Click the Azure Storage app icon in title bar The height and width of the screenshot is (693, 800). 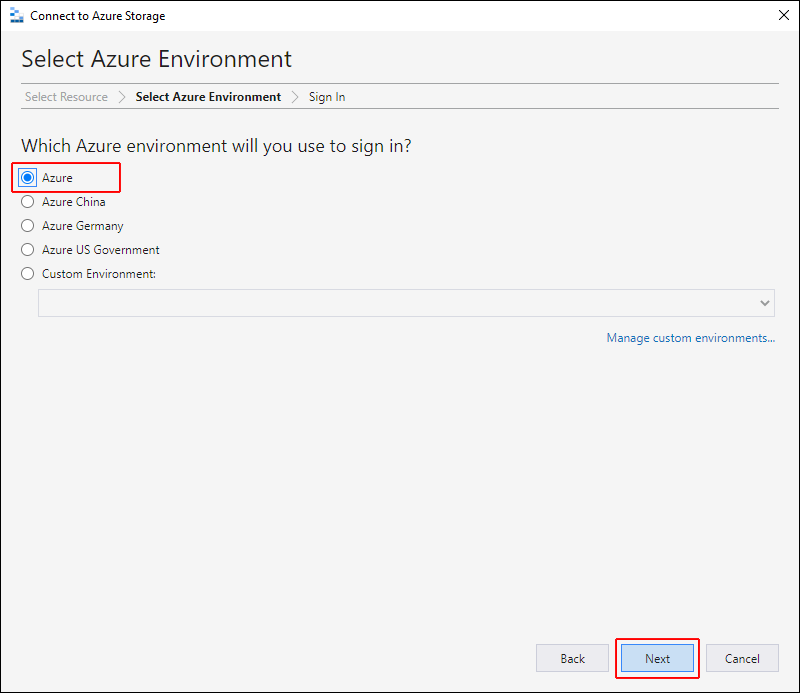16,16
